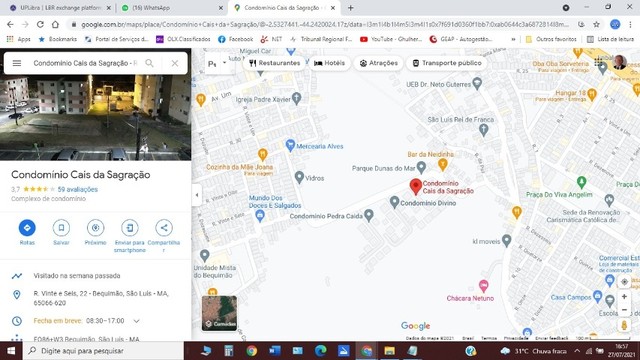
Task: Click the my location target button
Action: pos(624,282)
